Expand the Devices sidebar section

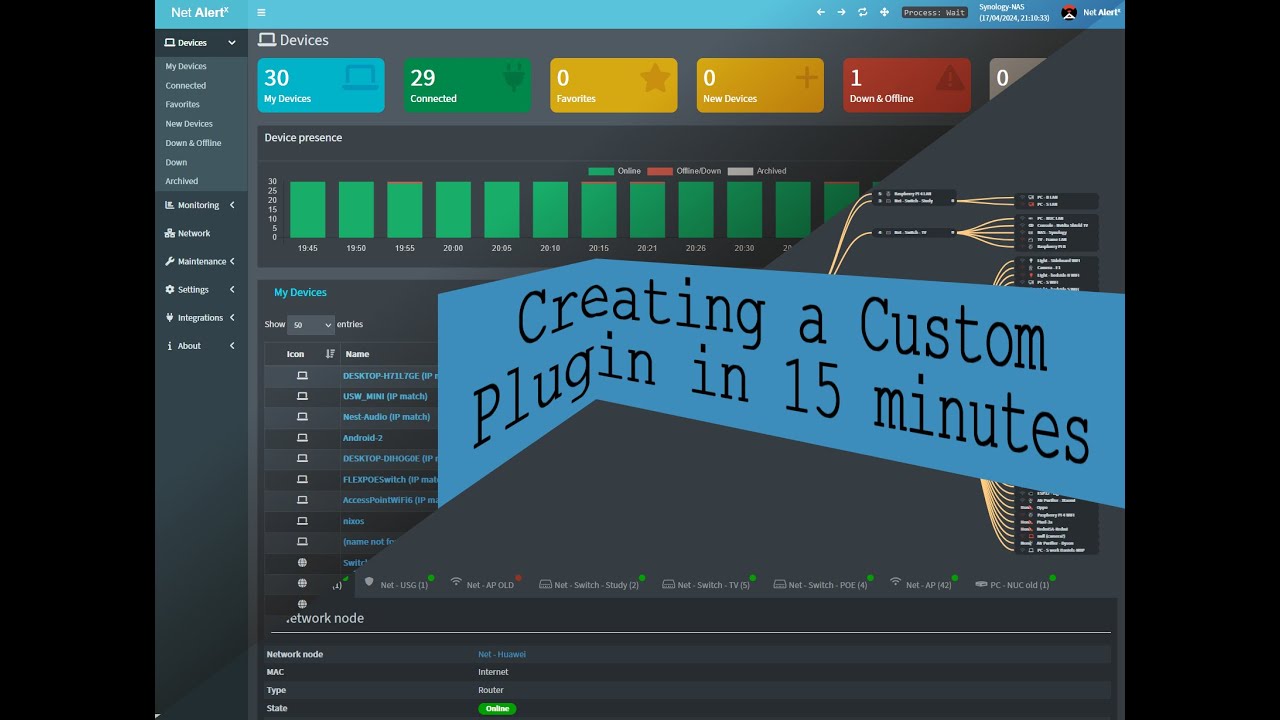pos(201,43)
